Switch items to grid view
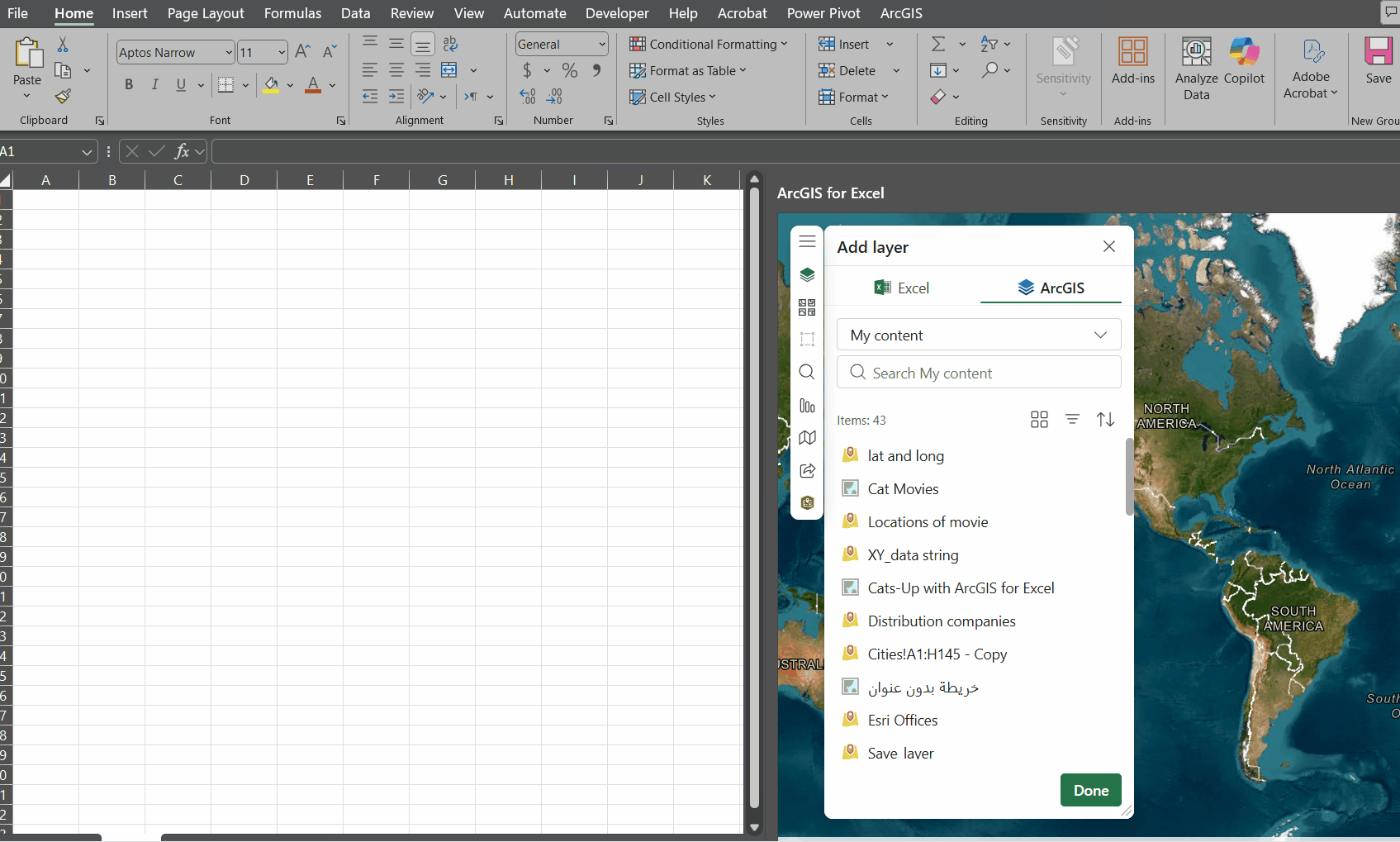 1039,420
